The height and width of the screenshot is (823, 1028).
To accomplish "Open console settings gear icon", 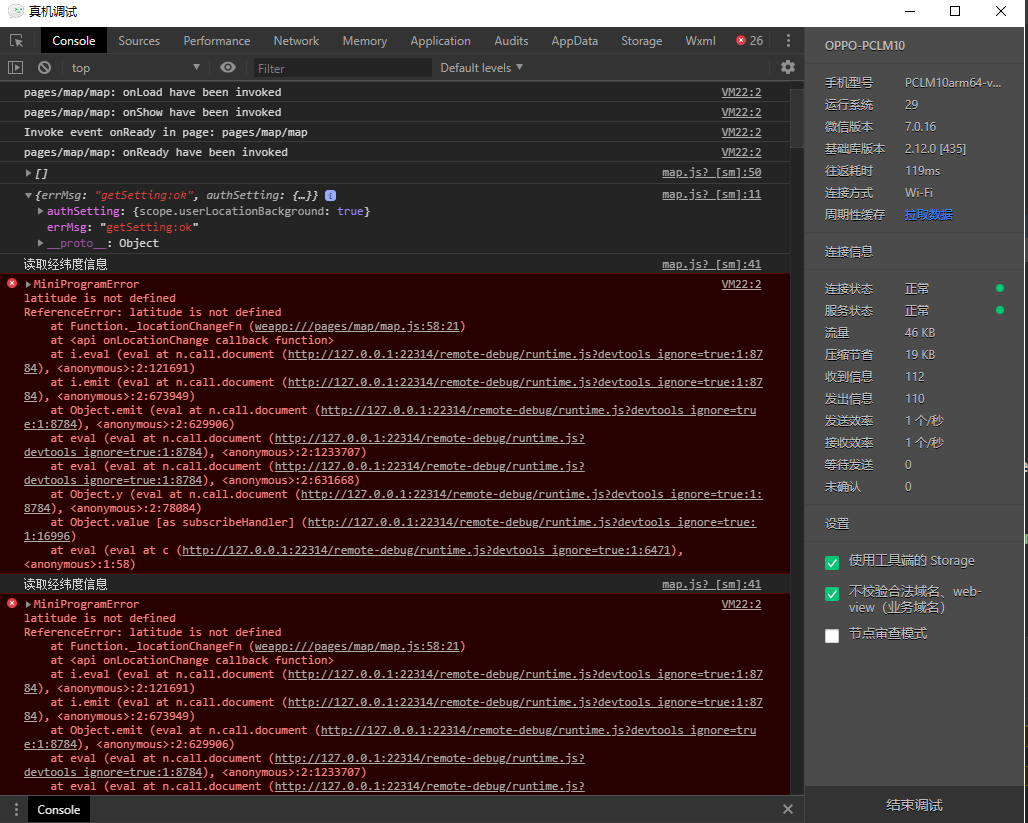I will [x=788, y=67].
